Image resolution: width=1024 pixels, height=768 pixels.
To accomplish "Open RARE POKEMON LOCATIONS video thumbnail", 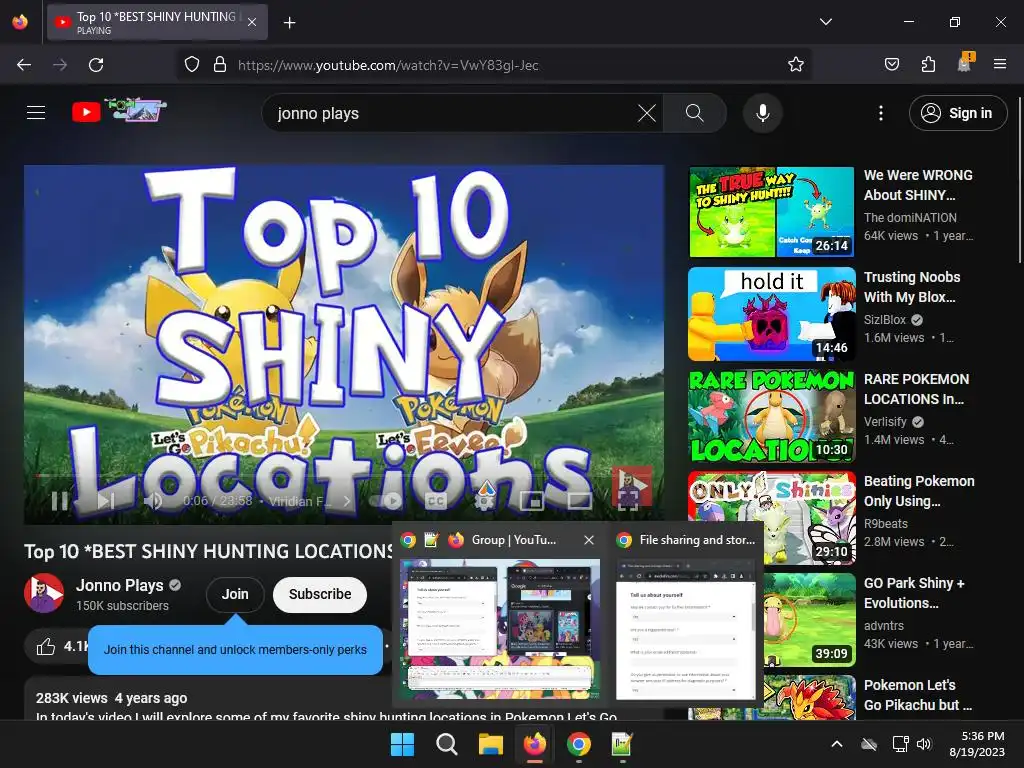I will tap(771, 415).
